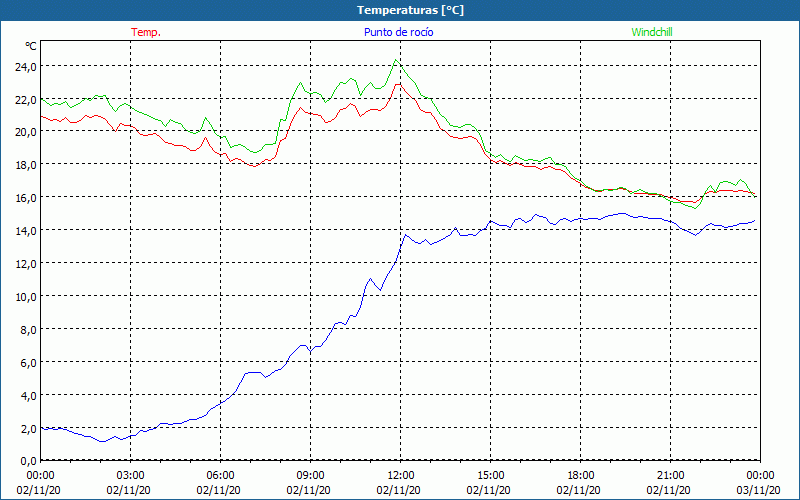Click the 18,0 y-axis value

tap(26, 165)
